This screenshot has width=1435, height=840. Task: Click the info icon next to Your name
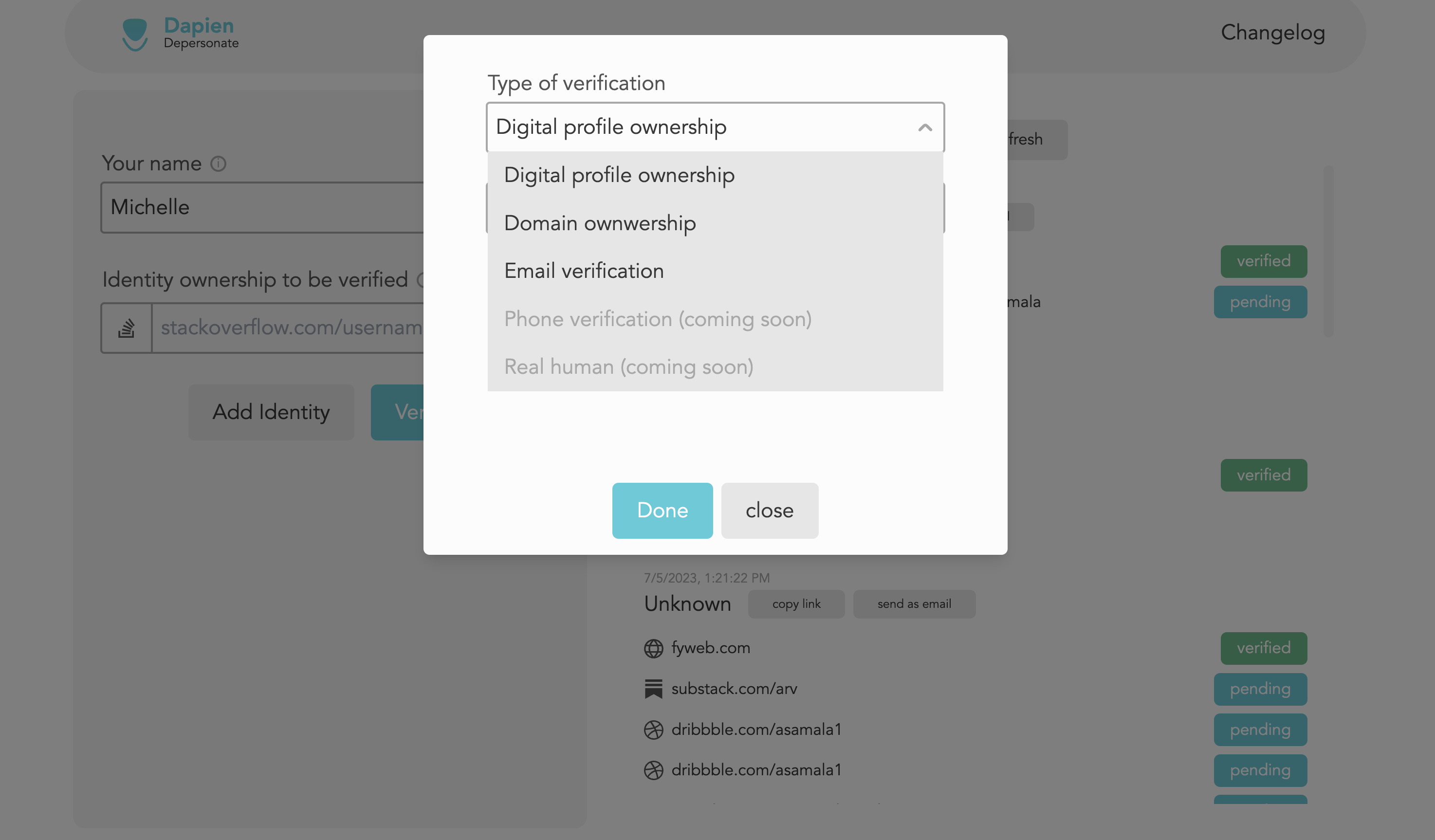[x=218, y=164]
